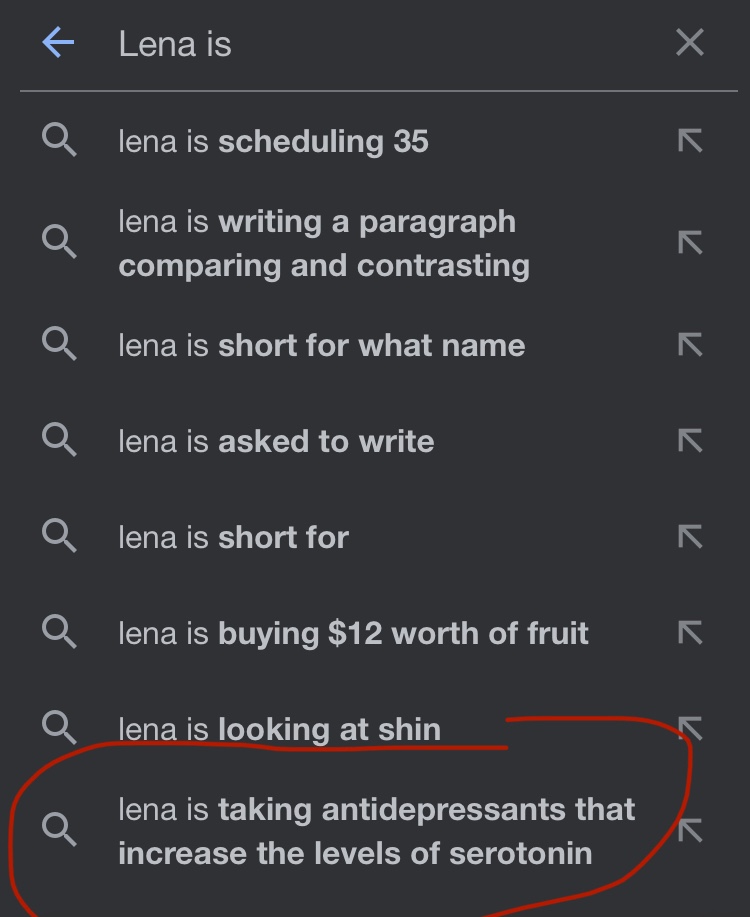Tap the back arrow icon
The width and height of the screenshot is (750, 917).
coord(59,43)
